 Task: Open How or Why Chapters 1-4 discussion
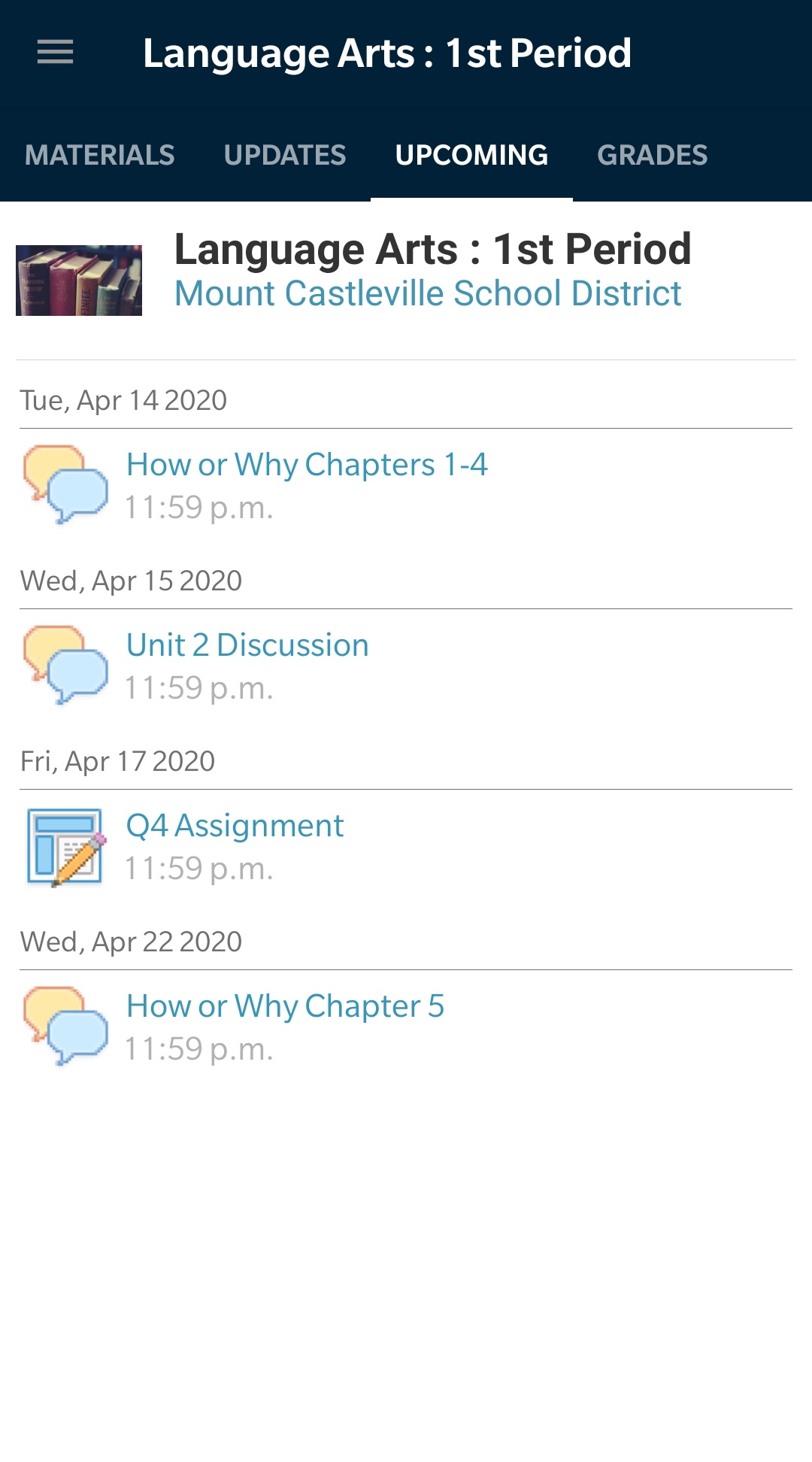[x=307, y=465]
